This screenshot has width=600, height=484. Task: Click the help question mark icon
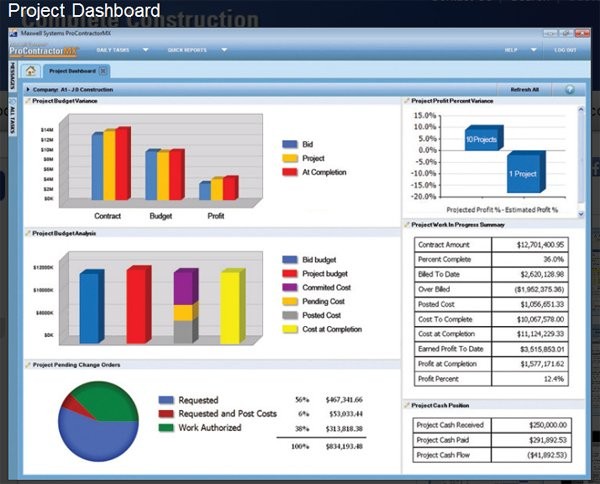[569, 89]
